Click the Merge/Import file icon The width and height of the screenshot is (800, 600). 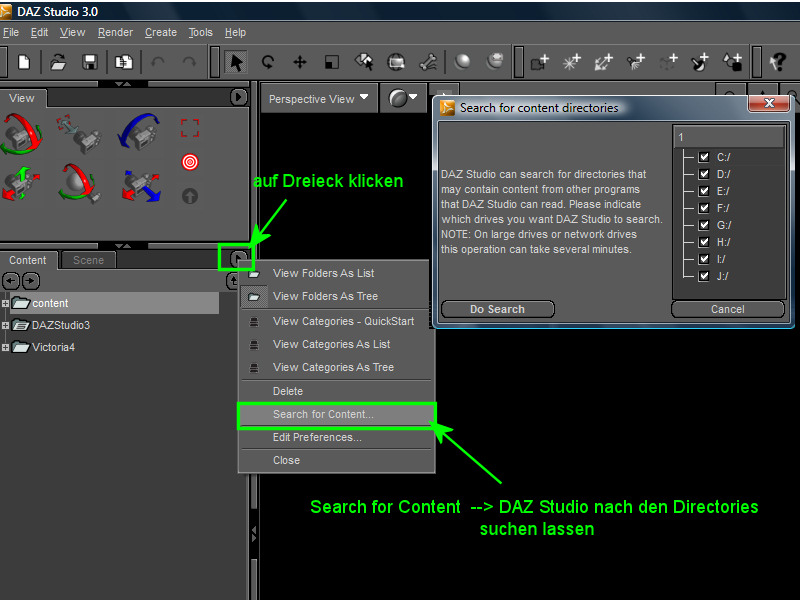[123, 62]
